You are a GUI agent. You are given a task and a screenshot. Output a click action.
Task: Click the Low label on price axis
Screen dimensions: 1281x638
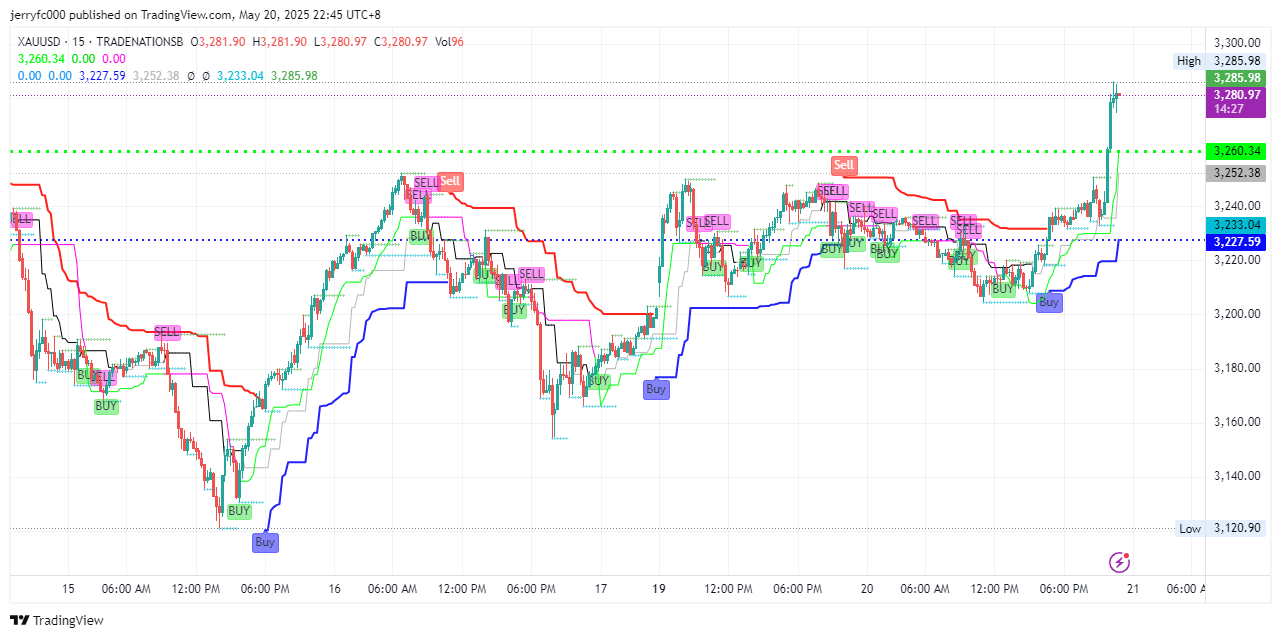1189,529
